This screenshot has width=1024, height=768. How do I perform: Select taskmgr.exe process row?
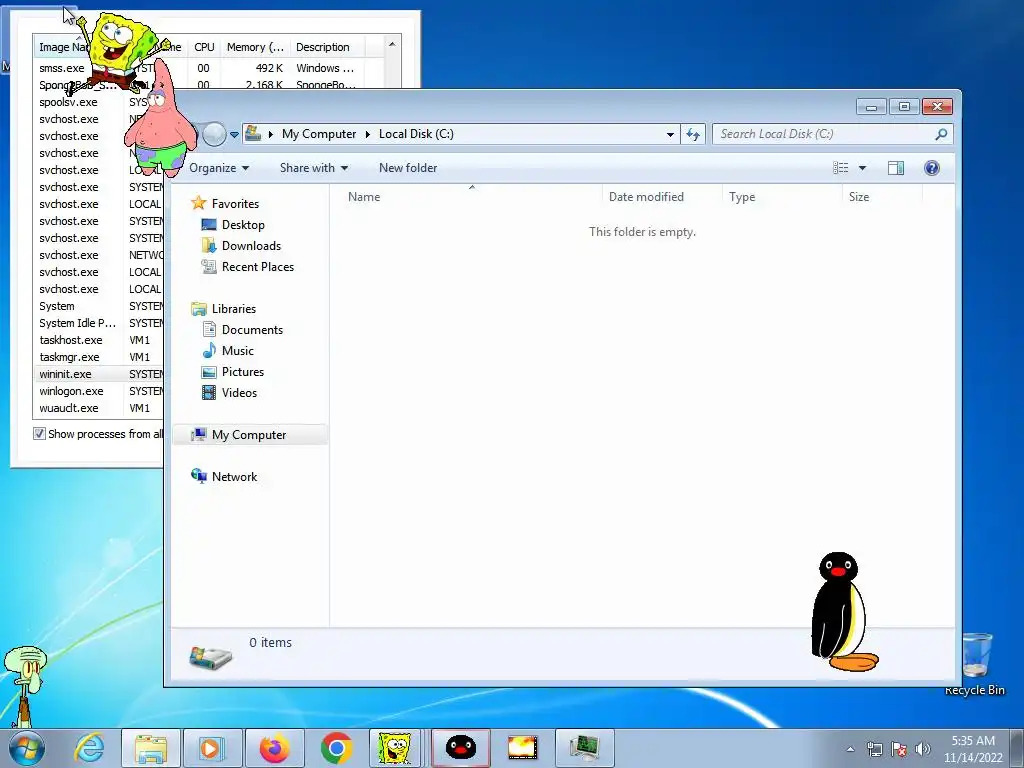click(x=98, y=357)
